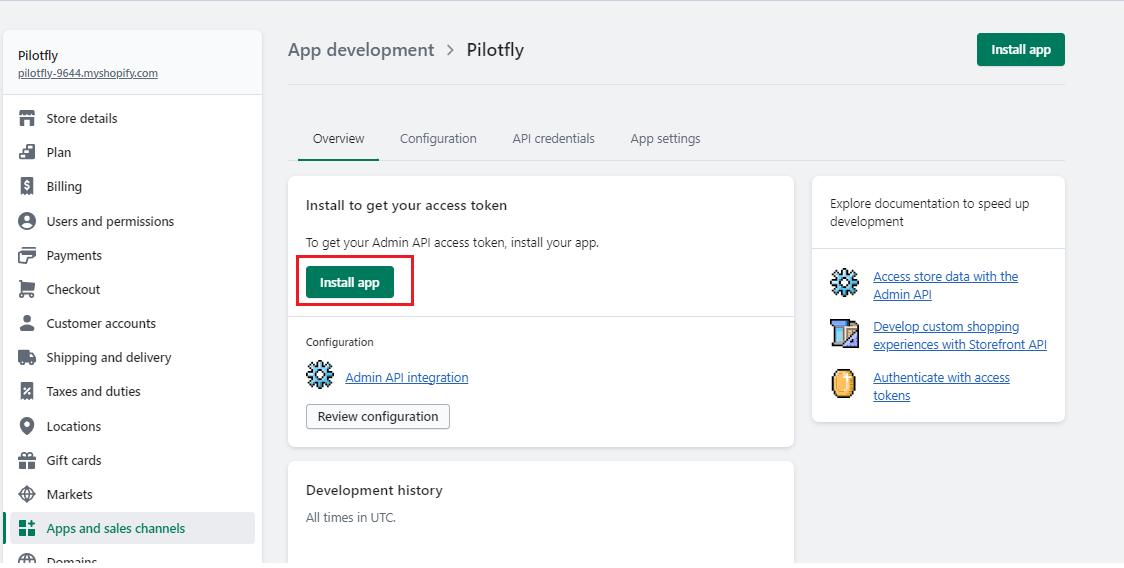Switch to the Configuration tab
Viewport: 1124px width, 568px height.
(438, 139)
